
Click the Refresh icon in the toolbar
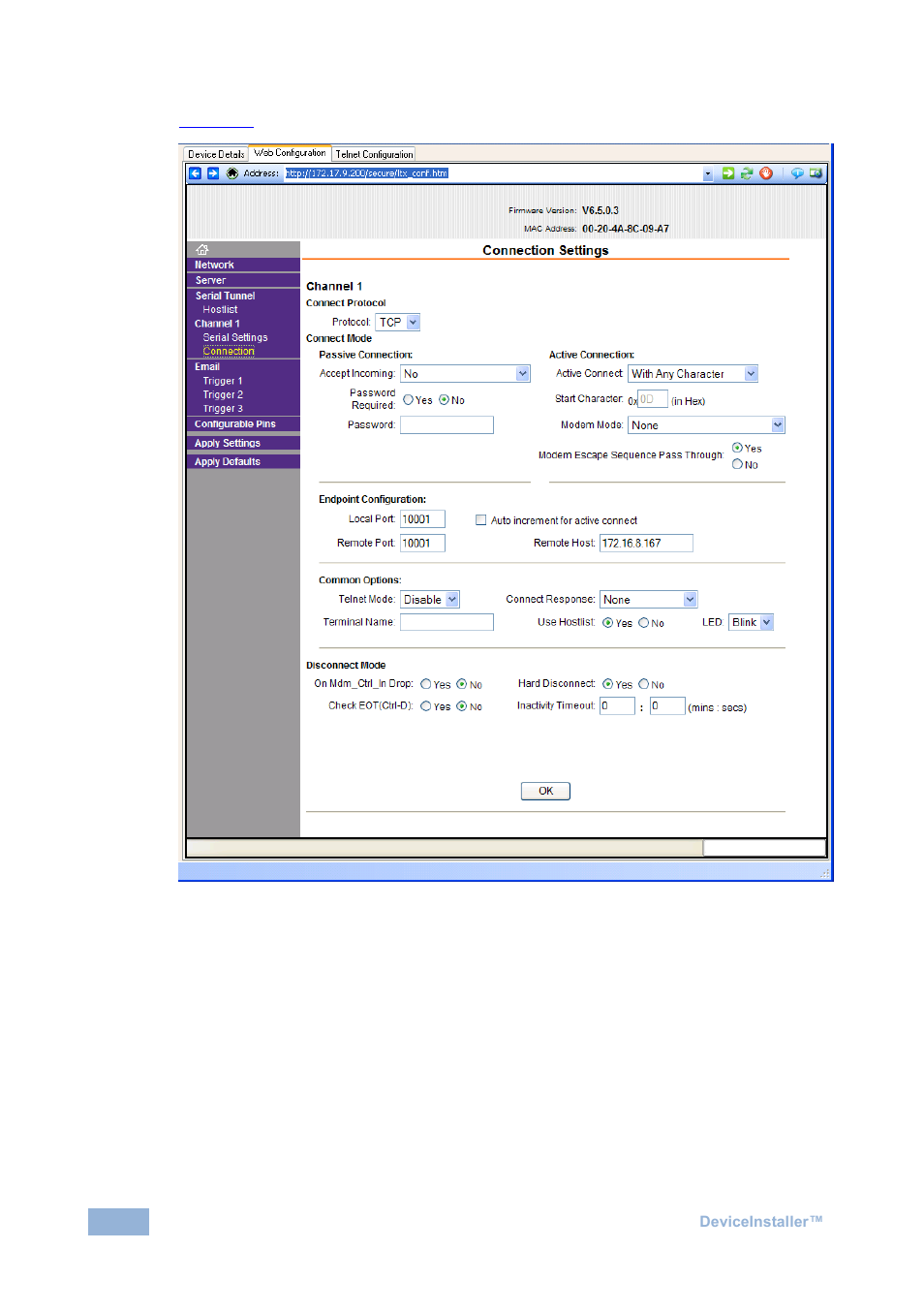747,172
